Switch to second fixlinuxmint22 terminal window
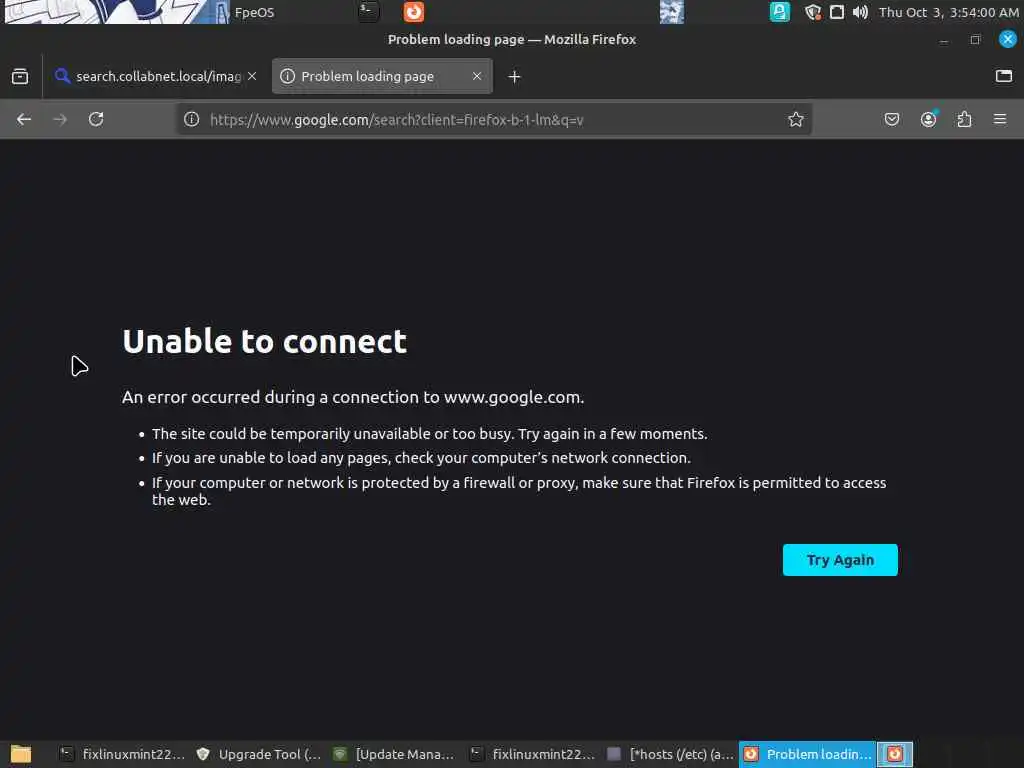Screen dimensions: 1024x768 [x=532, y=754]
